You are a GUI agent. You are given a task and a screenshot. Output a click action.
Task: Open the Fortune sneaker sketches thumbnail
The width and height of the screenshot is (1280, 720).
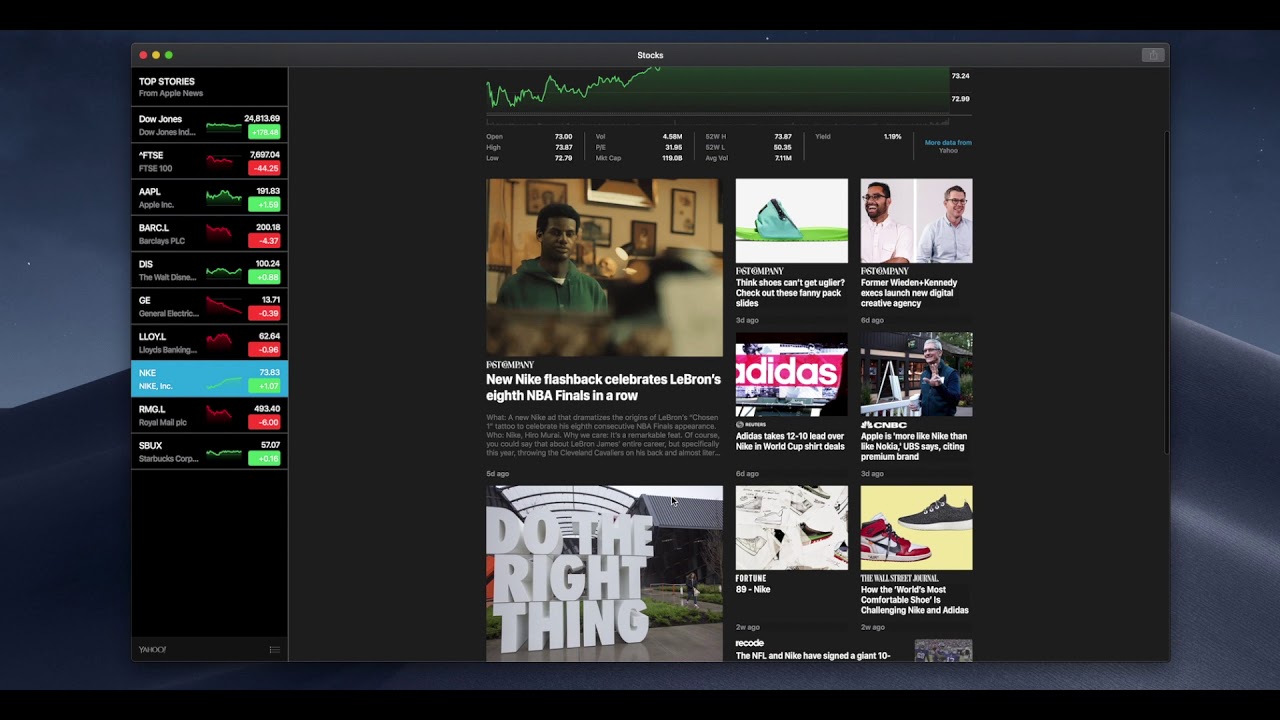(x=791, y=528)
